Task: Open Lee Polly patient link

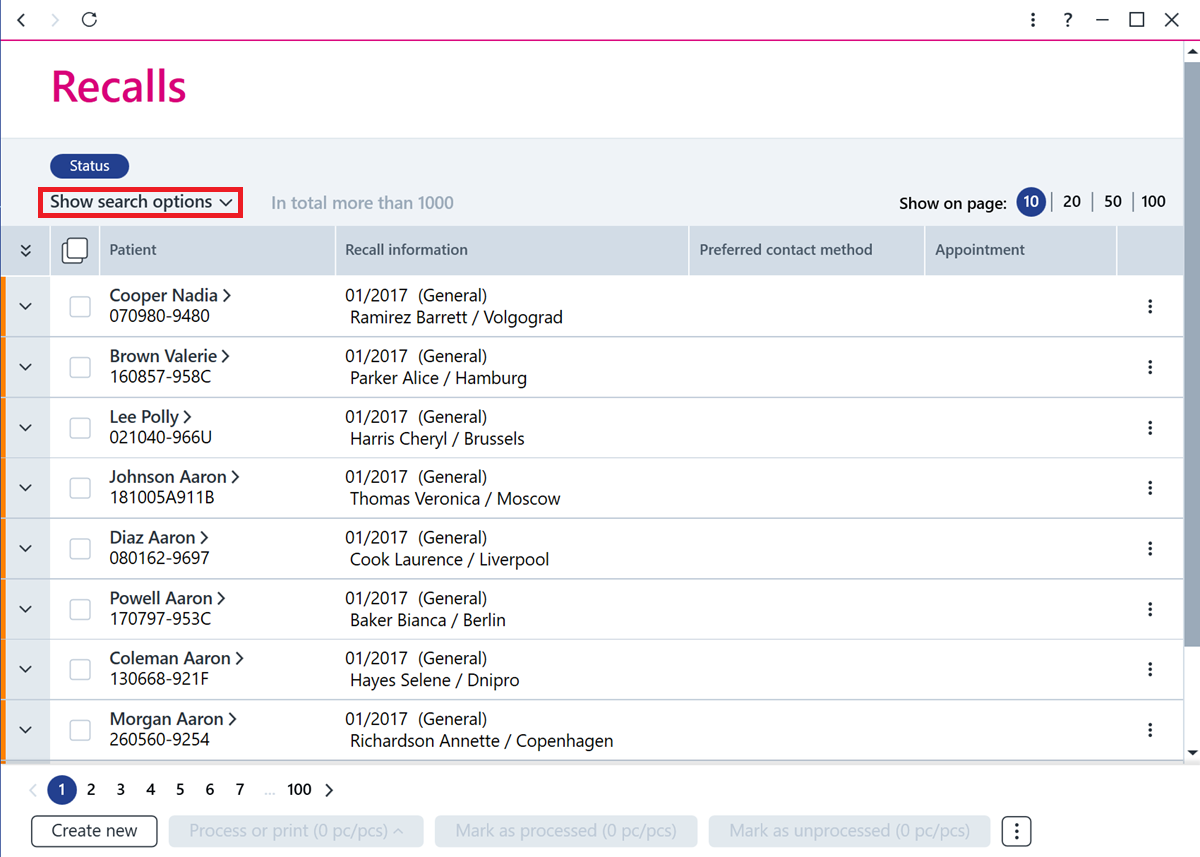Action: (x=151, y=417)
